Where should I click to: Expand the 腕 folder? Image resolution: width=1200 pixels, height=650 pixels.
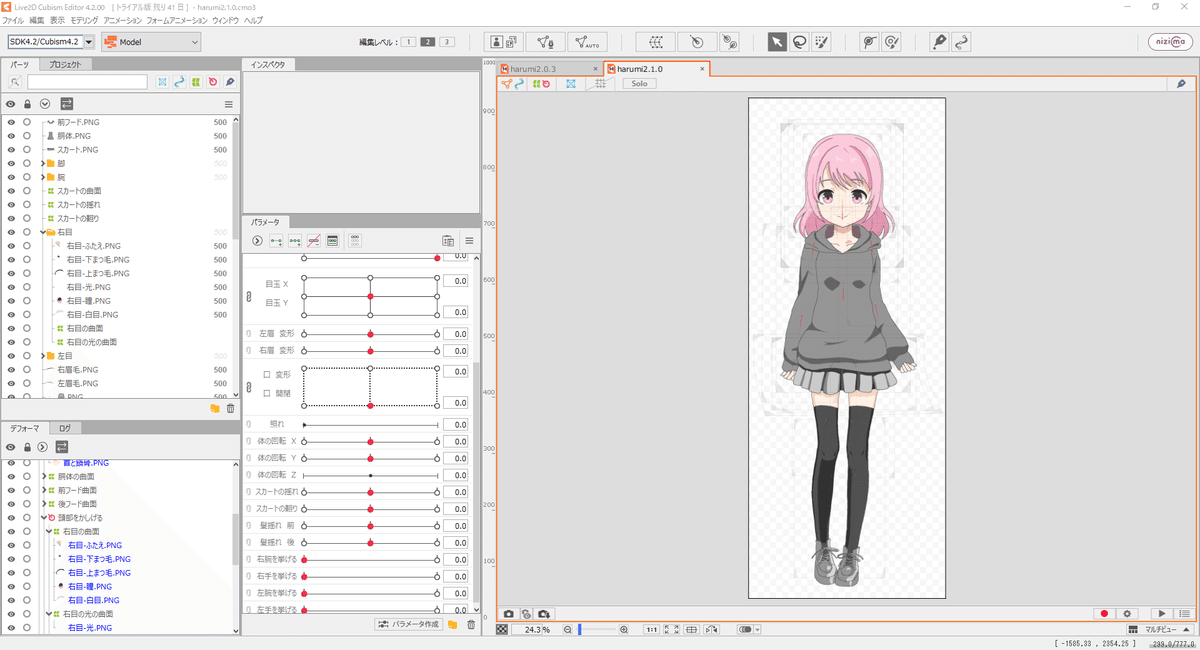(x=42, y=177)
